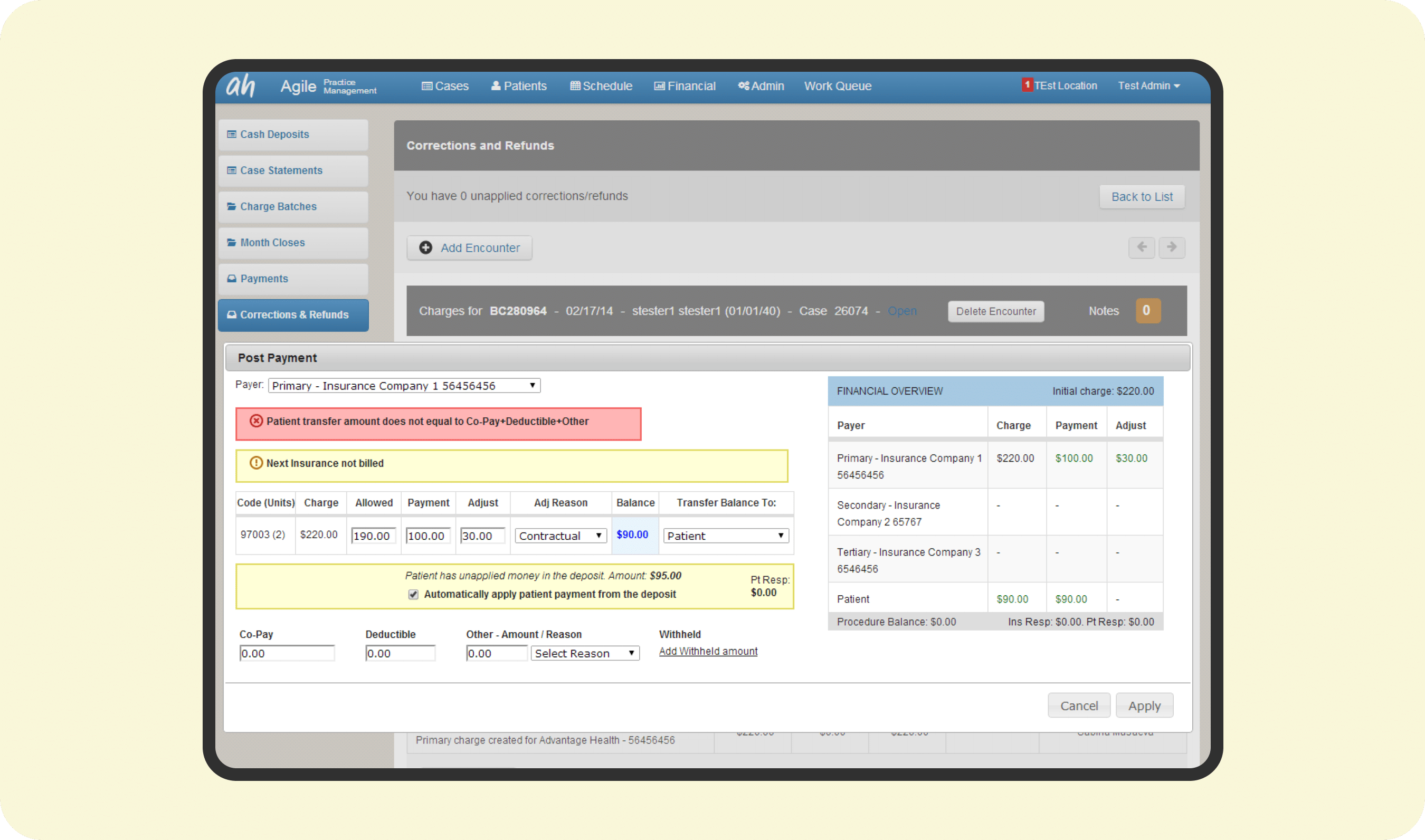This screenshot has width=1425, height=840.
Task: Click the Primary payer $100.00 payment value
Action: 1074,459
